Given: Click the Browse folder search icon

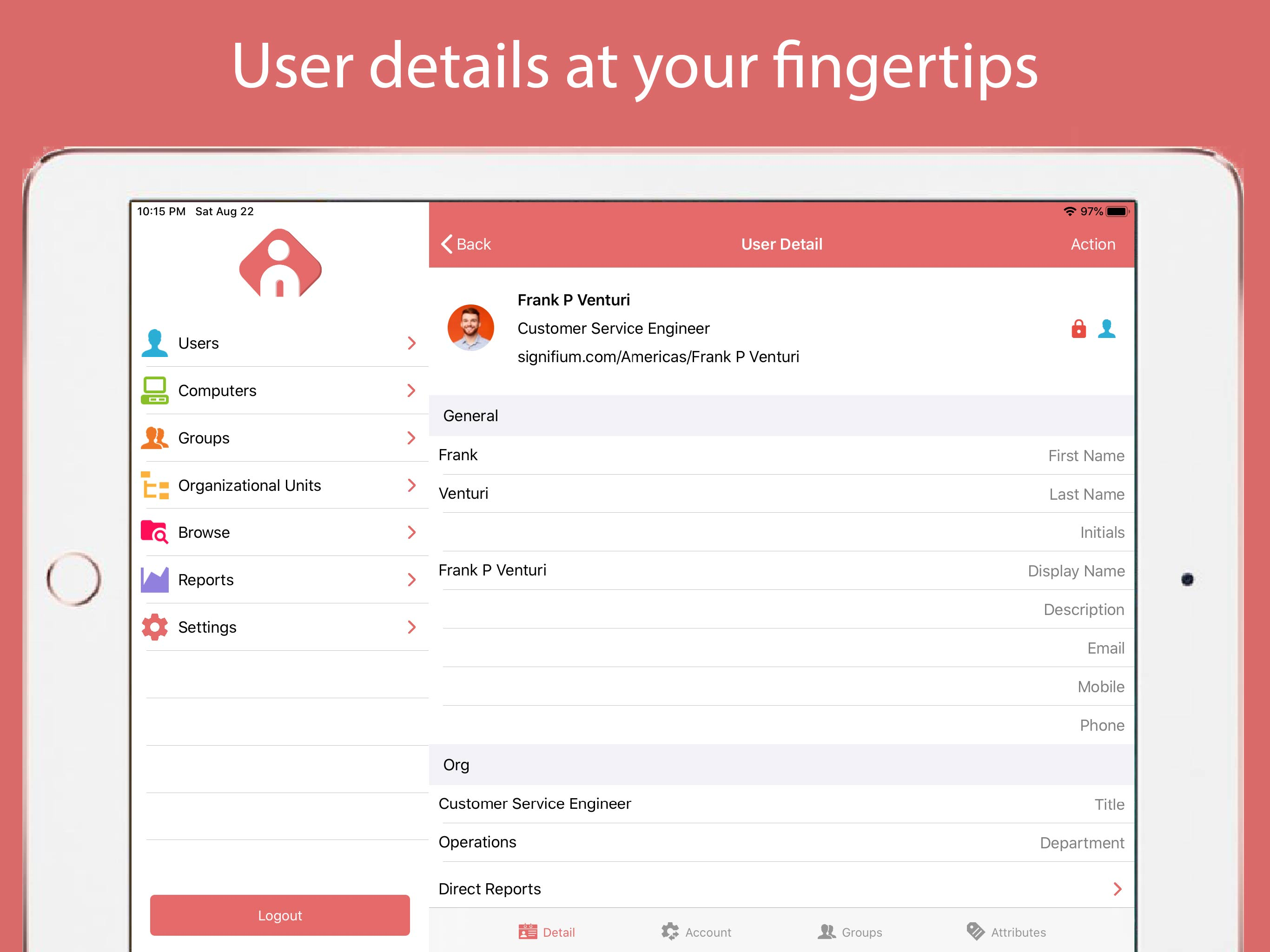Looking at the screenshot, I should click(155, 532).
